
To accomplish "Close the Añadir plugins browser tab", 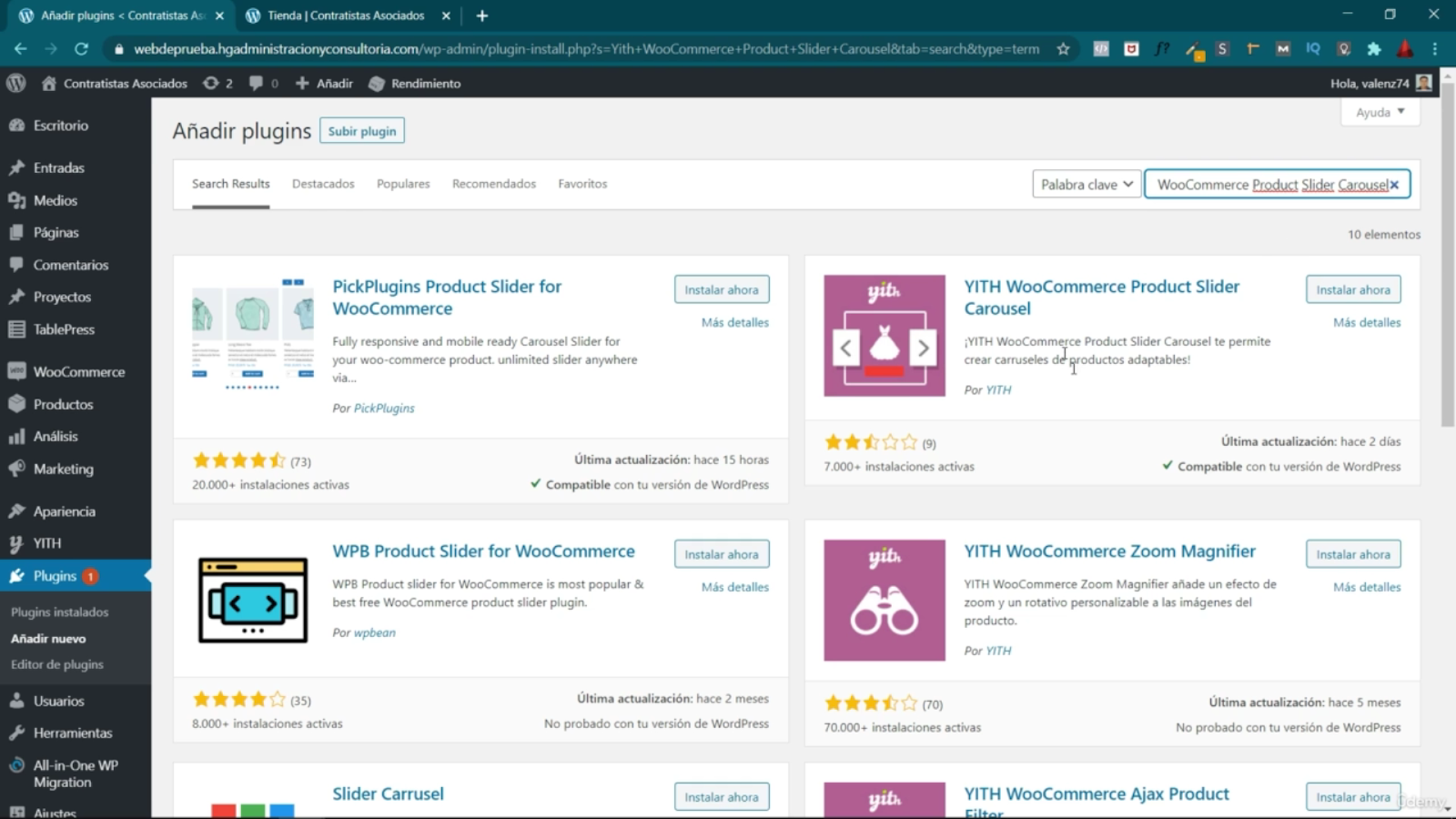I will pyautogui.click(x=219, y=15).
